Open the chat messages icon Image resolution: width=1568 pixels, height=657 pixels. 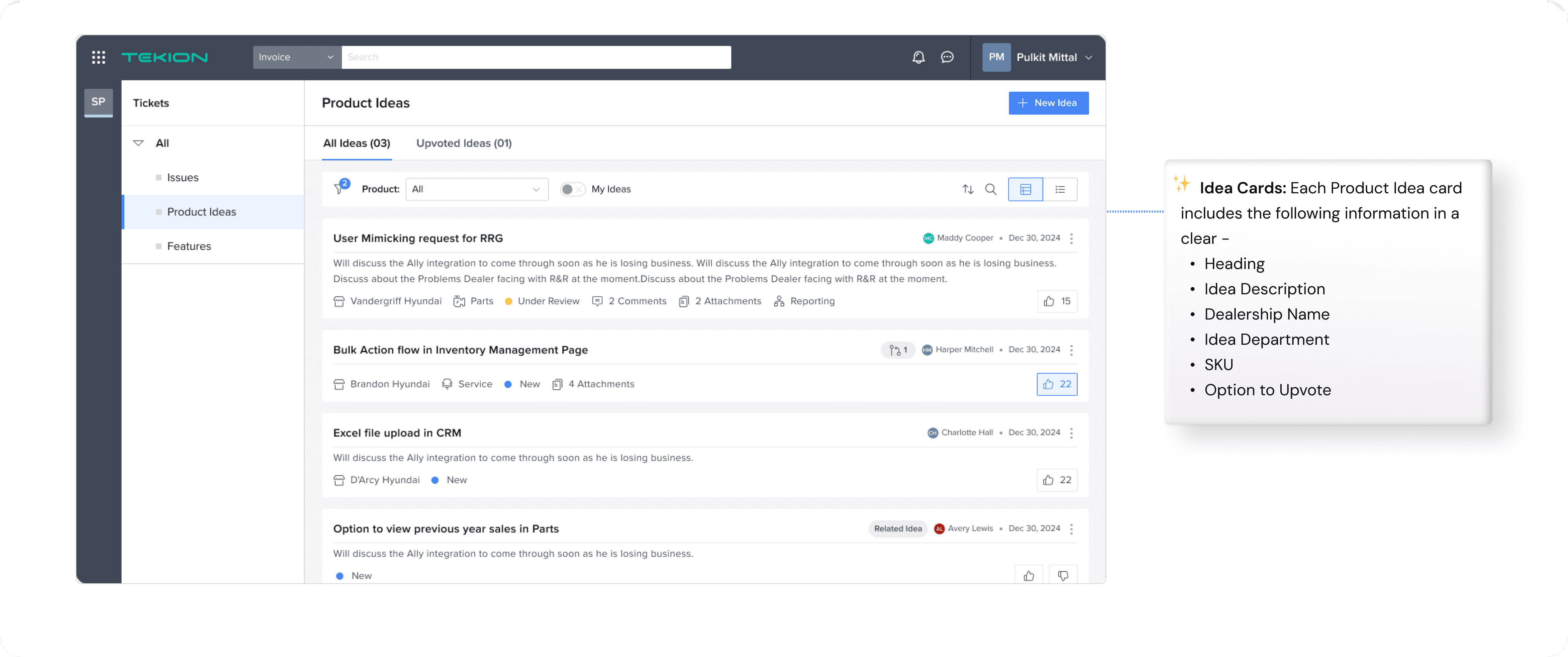pyautogui.click(x=946, y=57)
